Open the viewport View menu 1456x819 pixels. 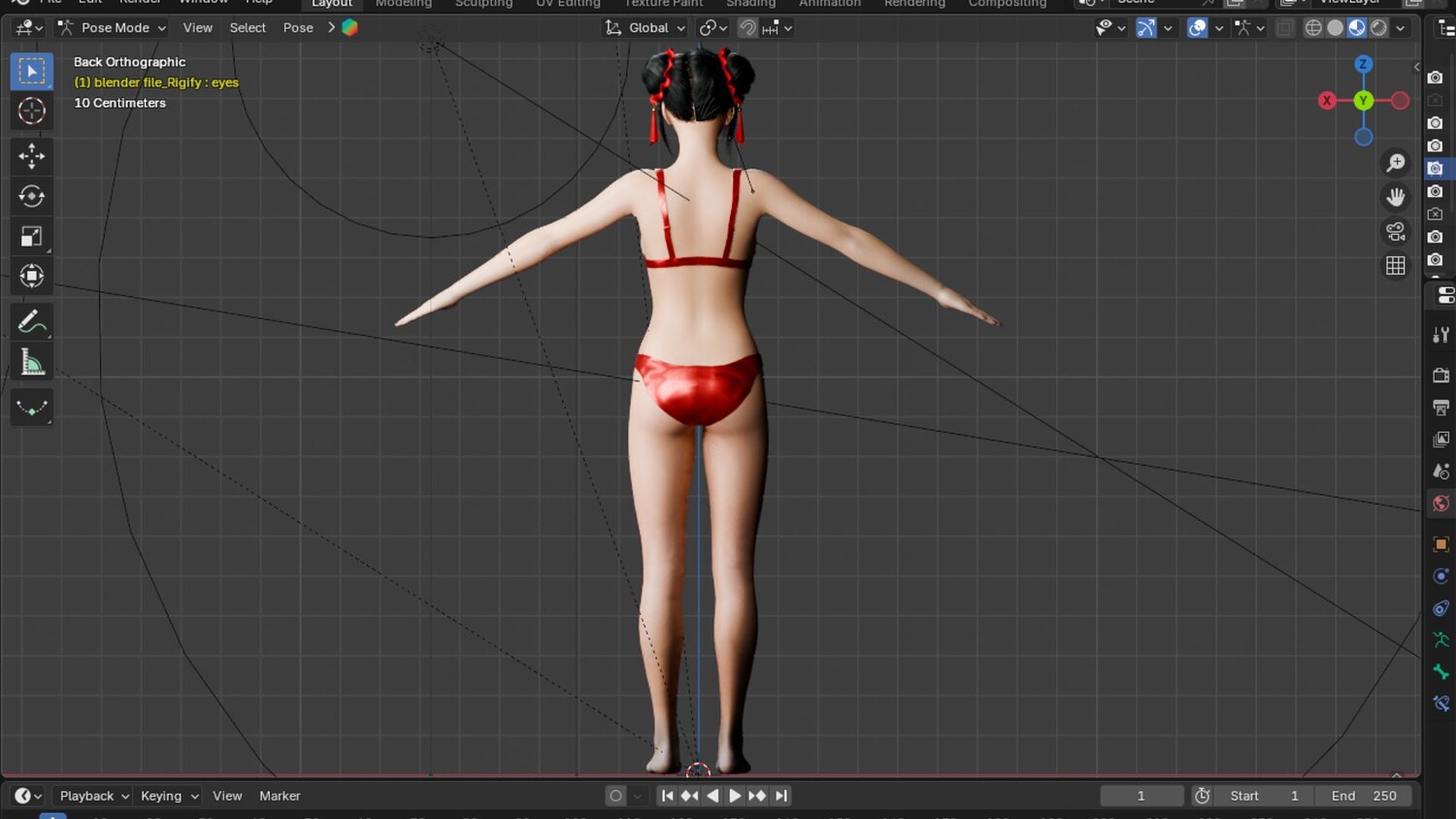tap(197, 28)
